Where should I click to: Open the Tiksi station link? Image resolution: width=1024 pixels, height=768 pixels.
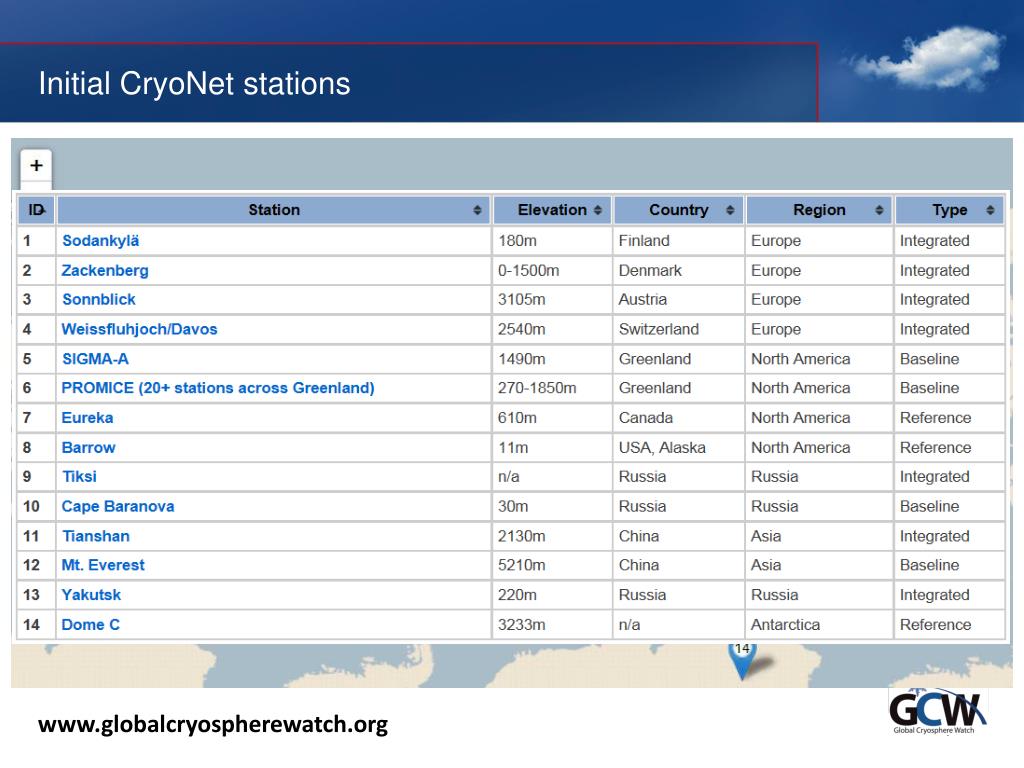(x=79, y=476)
